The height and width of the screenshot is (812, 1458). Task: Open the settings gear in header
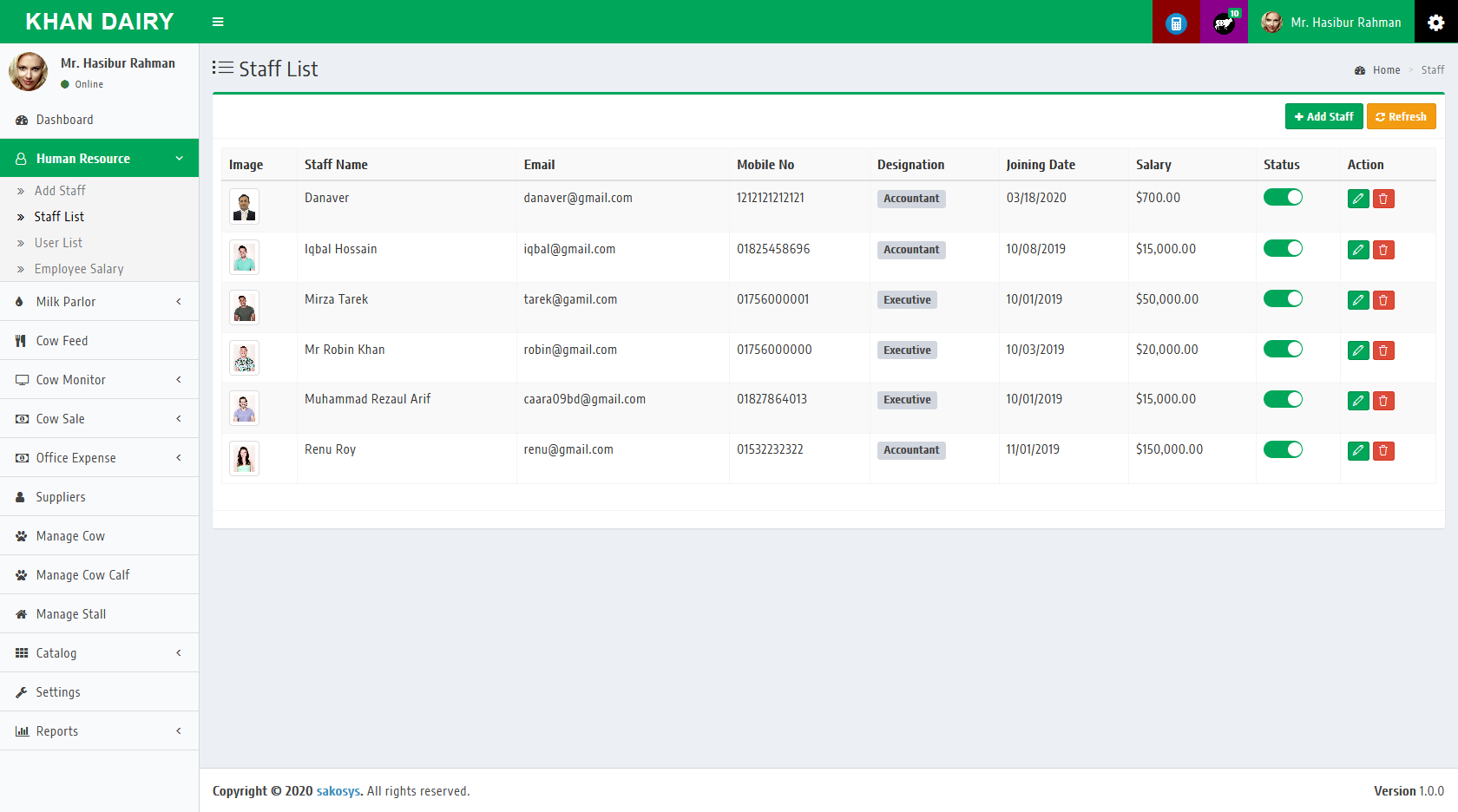click(1435, 23)
